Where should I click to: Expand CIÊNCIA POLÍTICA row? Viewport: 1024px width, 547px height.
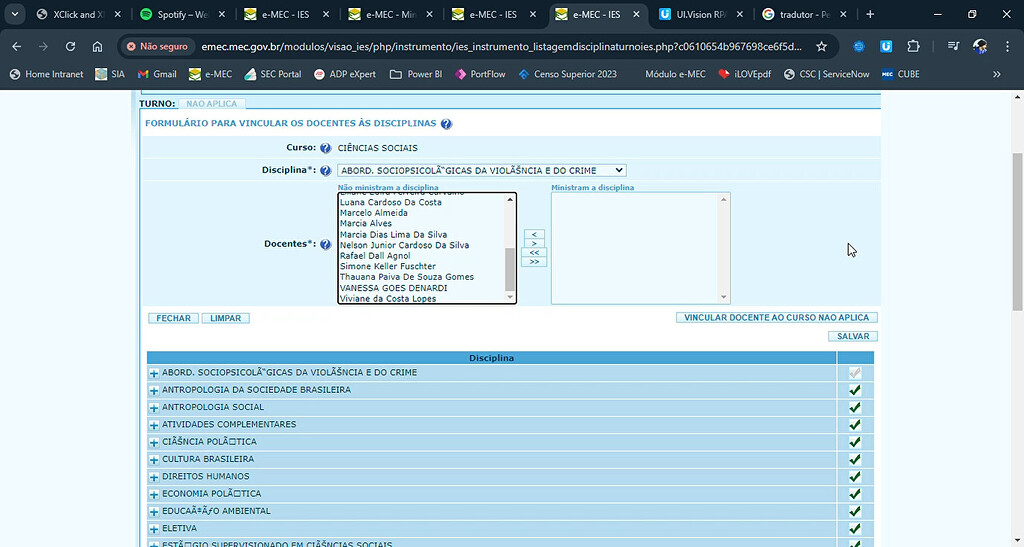(154, 443)
